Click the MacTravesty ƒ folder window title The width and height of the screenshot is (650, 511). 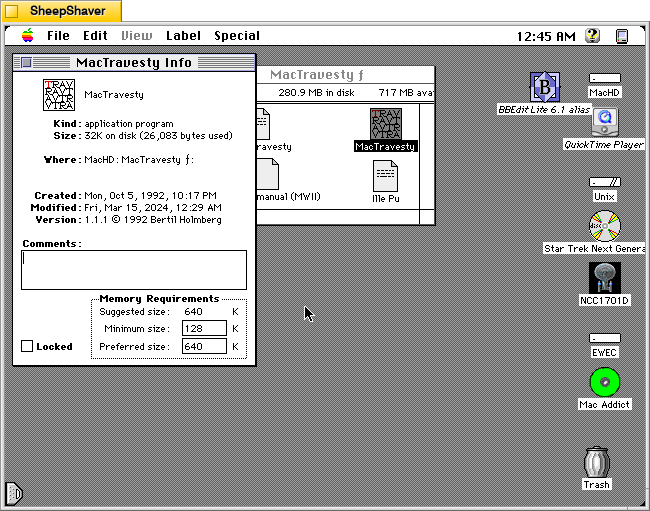(x=317, y=75)
